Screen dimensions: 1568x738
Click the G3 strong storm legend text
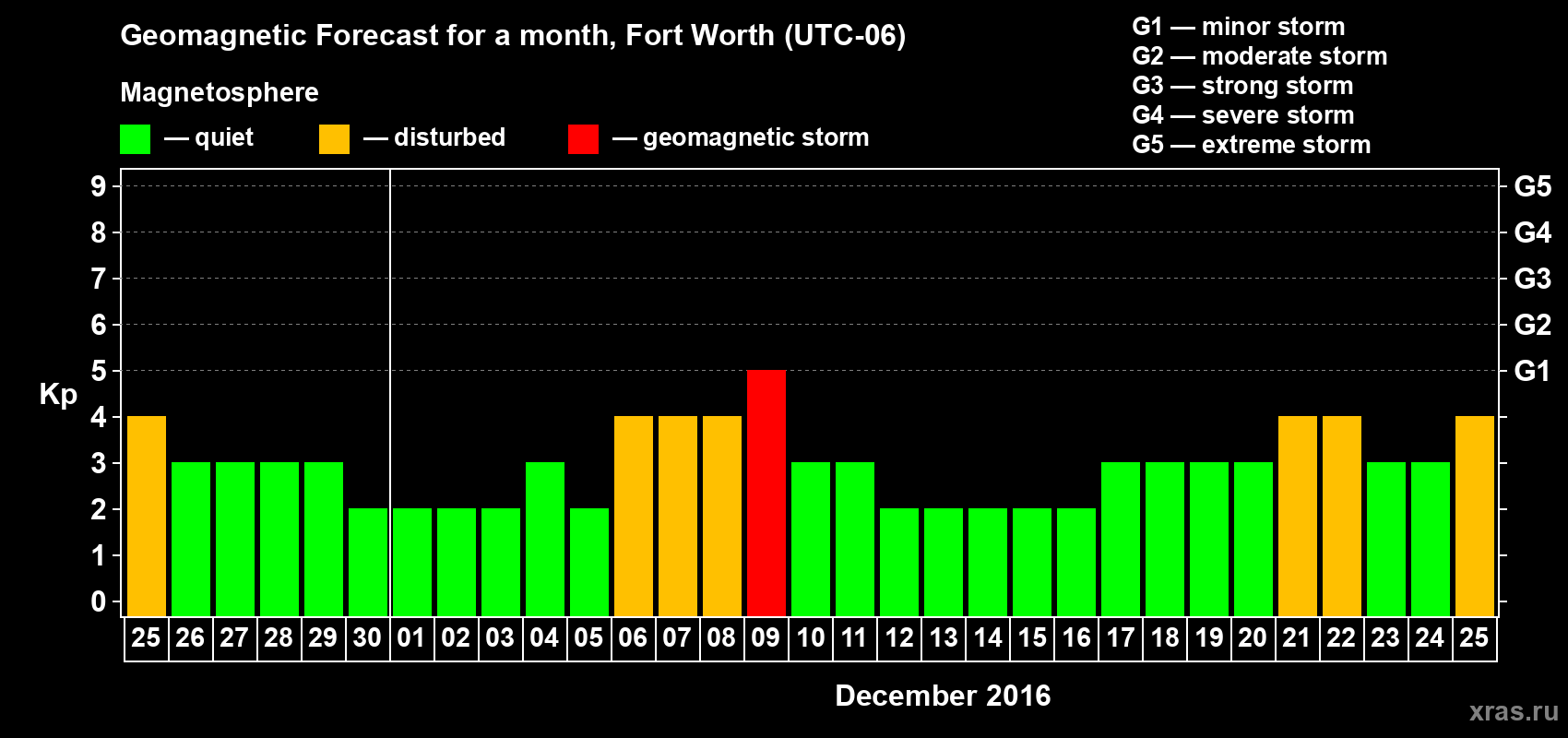[1242, 86]
